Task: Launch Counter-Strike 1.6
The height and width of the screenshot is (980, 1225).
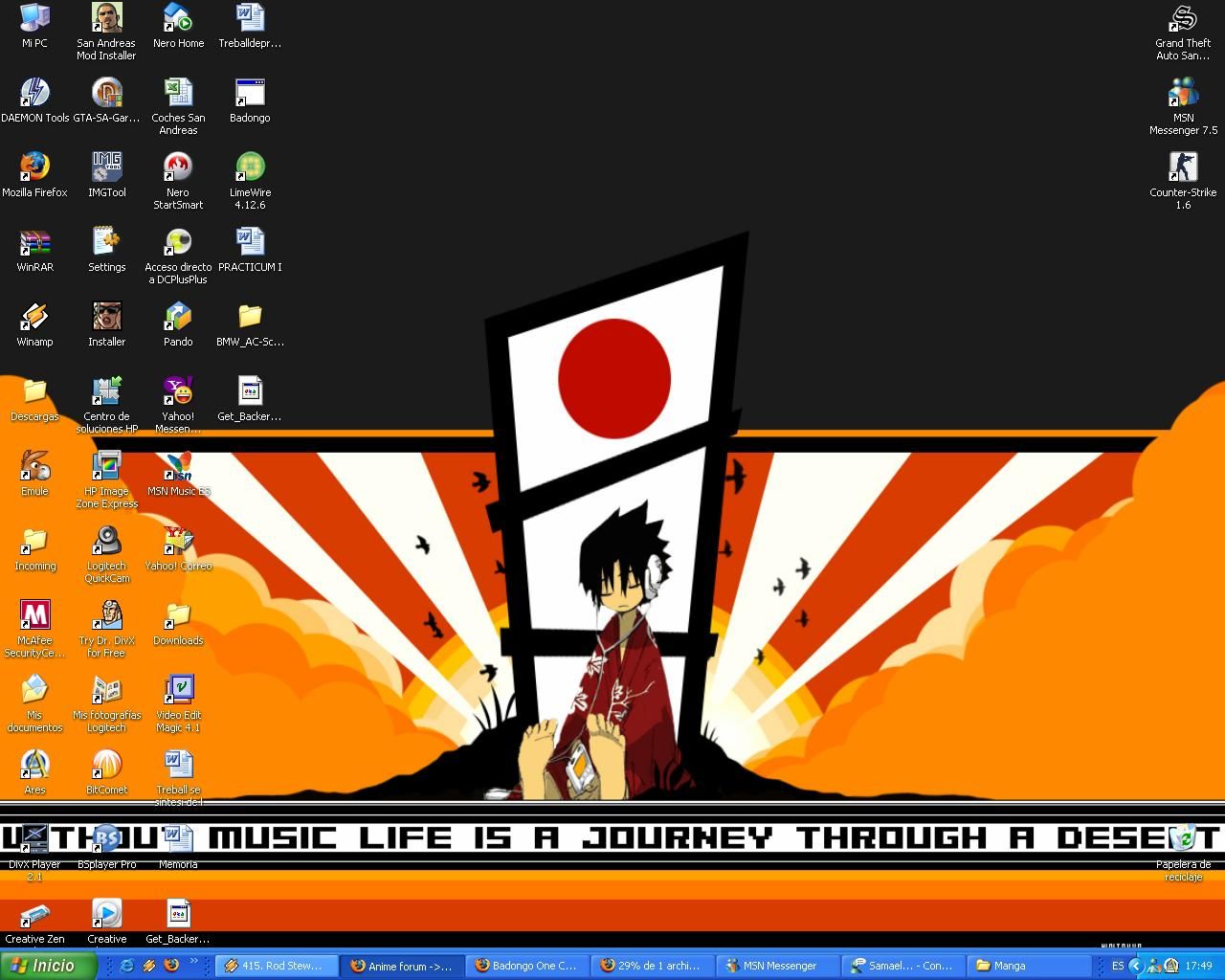Action: (x=1183, y=181)
